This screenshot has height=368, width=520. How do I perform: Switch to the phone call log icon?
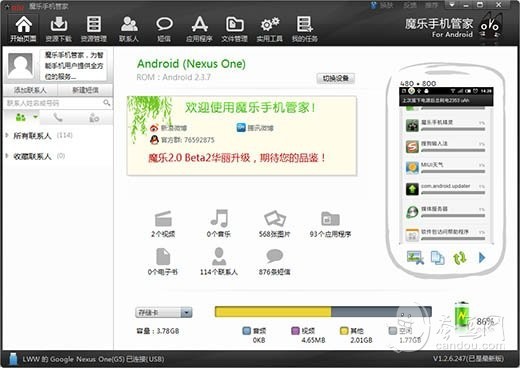58,117
